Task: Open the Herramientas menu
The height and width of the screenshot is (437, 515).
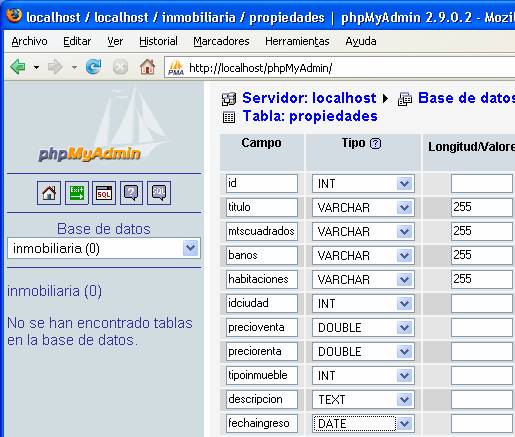Action: [x=297, y=41]
